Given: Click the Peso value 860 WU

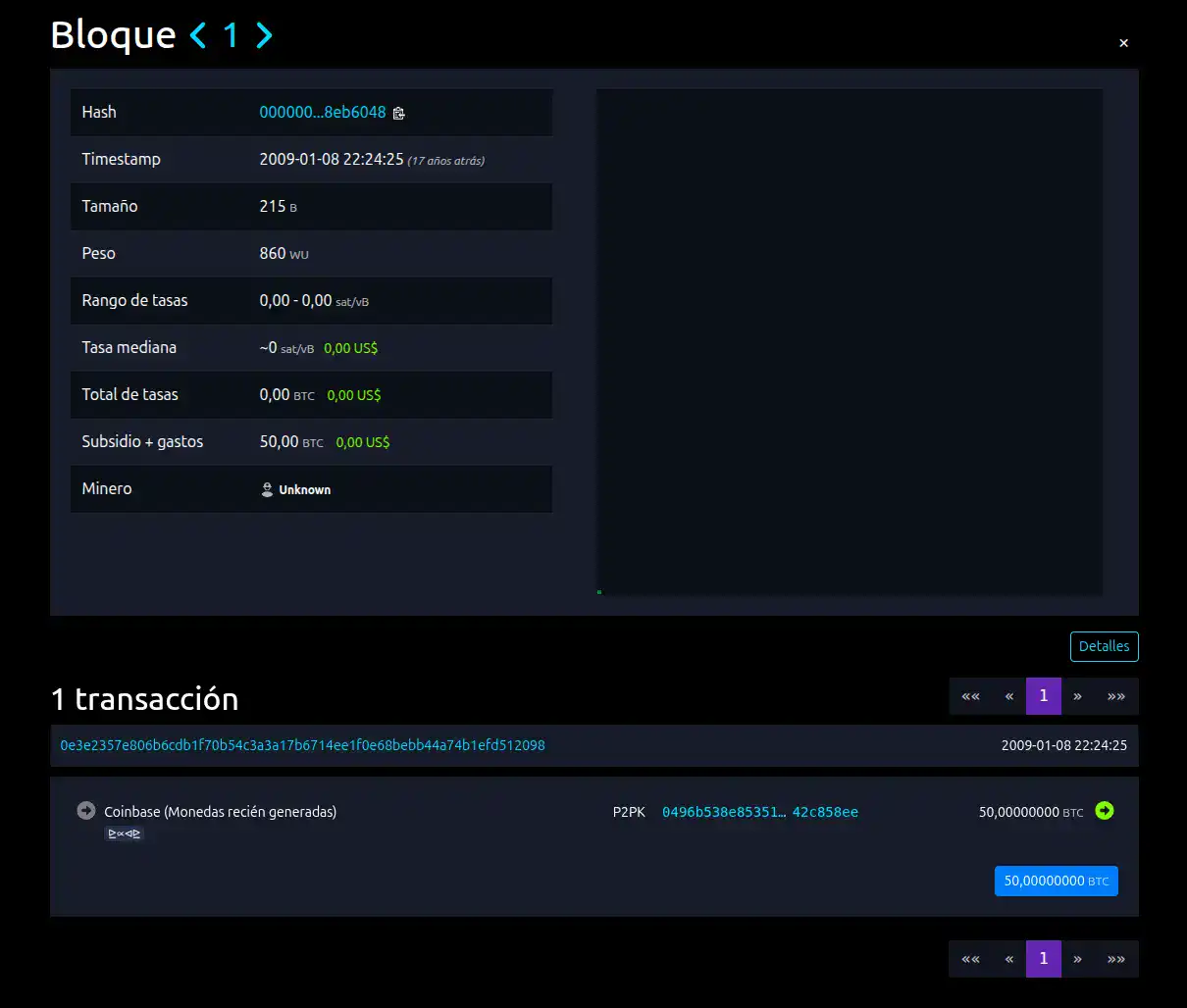Looking at the screenshot, I should point(284,253).
